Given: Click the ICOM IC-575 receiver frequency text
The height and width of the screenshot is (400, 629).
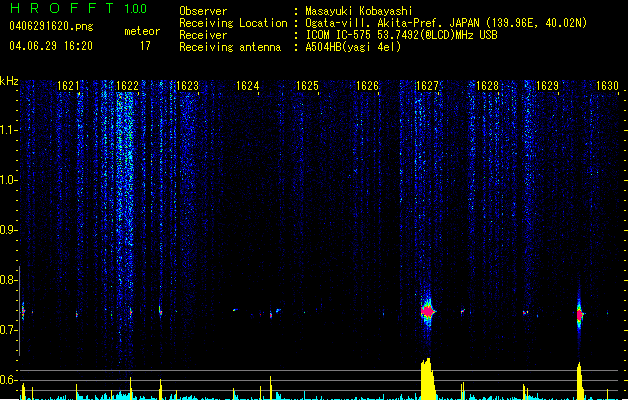Looking at the screenshot, I should pyautogui.click(x=401, y=35).
